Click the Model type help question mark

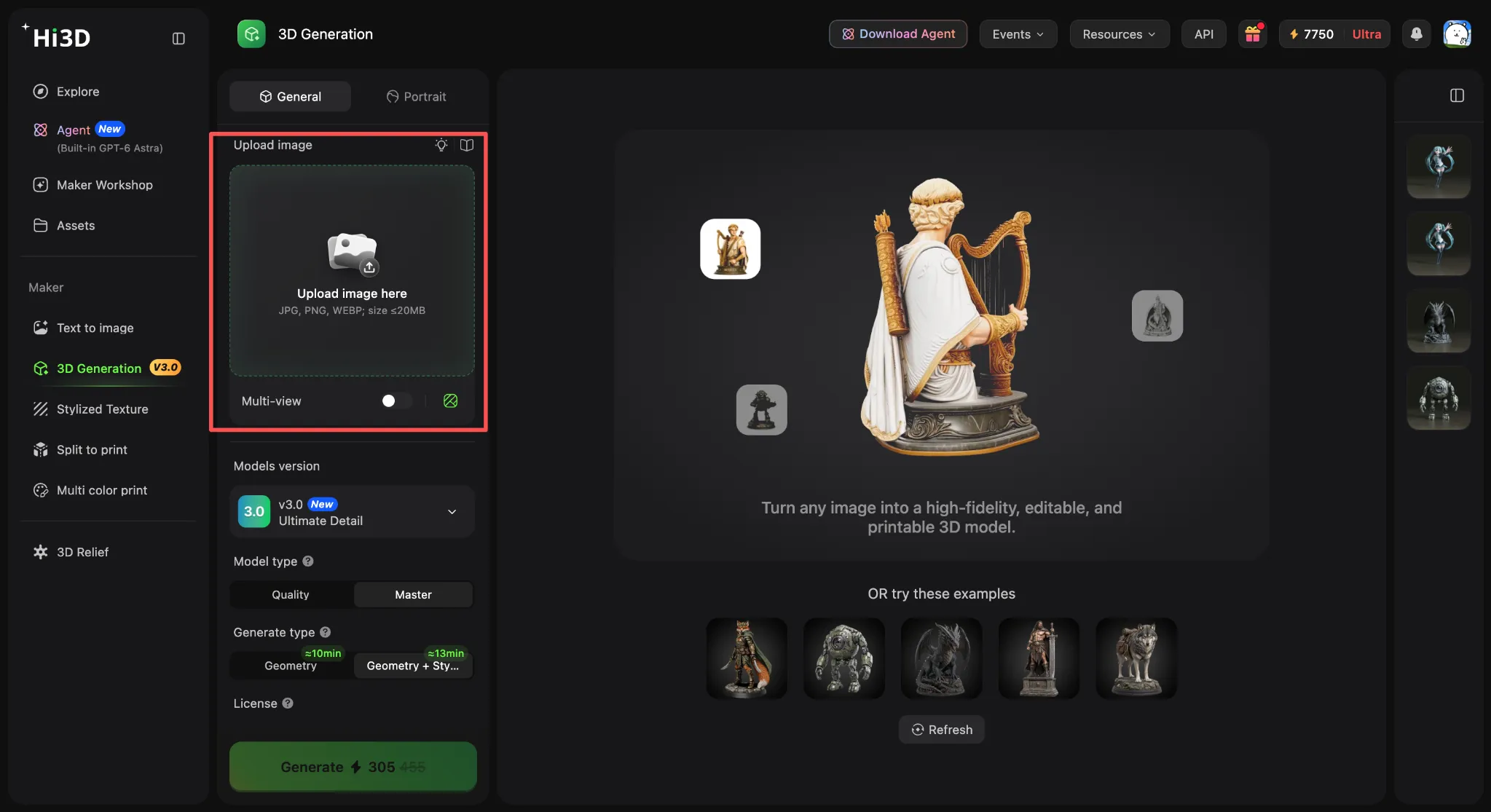[308, 561]
